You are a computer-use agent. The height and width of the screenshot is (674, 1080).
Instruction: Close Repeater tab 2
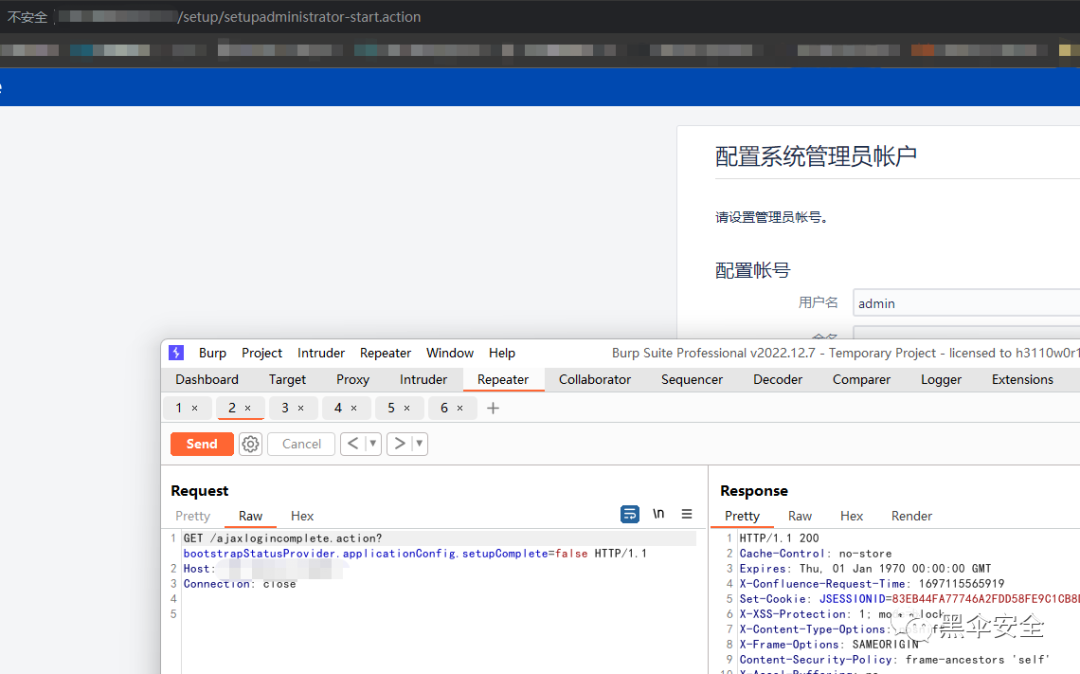tap(248, 408)
